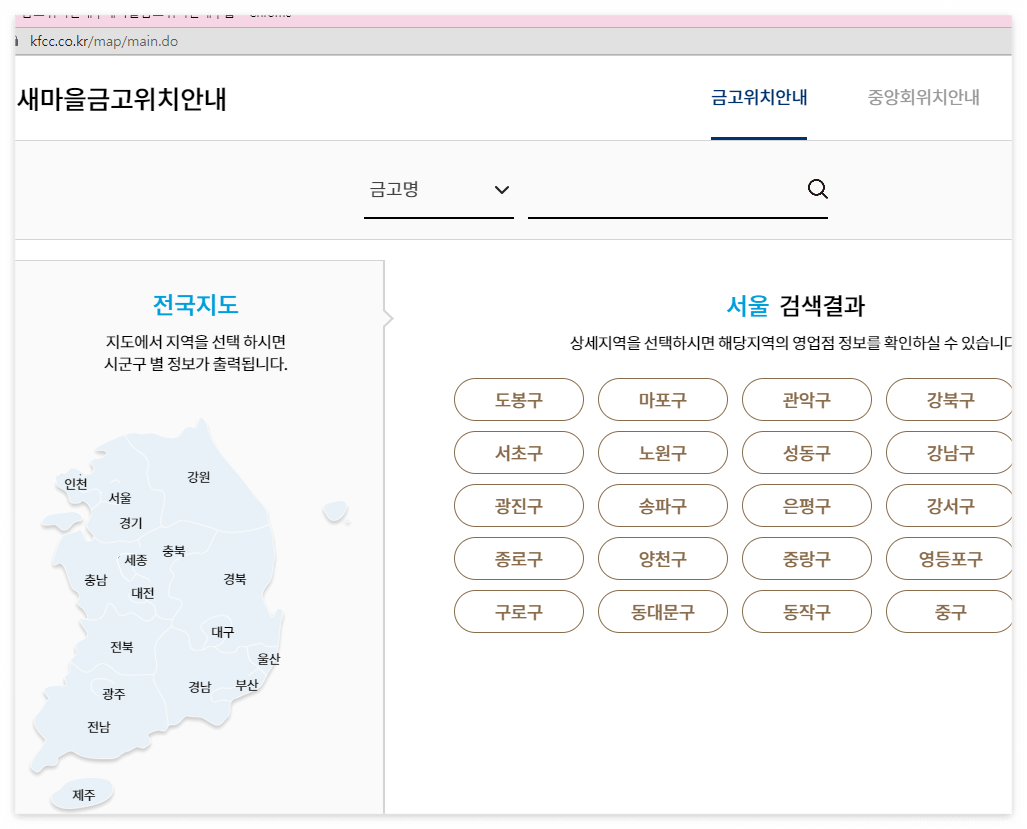Select 강남구 from the district list
This screenshot has width=1027, height=829.
pyautogui.click(x=950, y=452)
